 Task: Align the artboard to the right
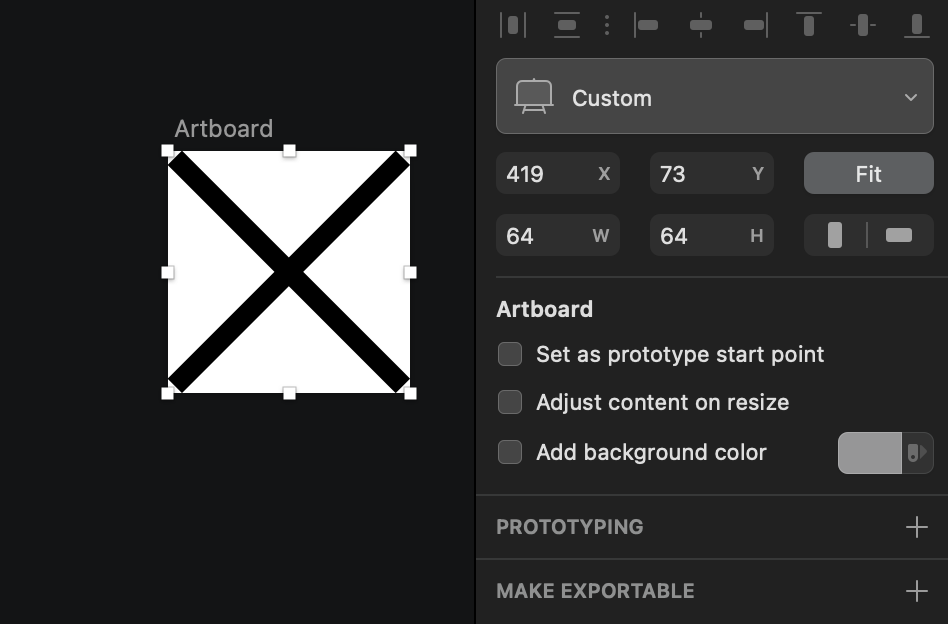pos(755,25)
